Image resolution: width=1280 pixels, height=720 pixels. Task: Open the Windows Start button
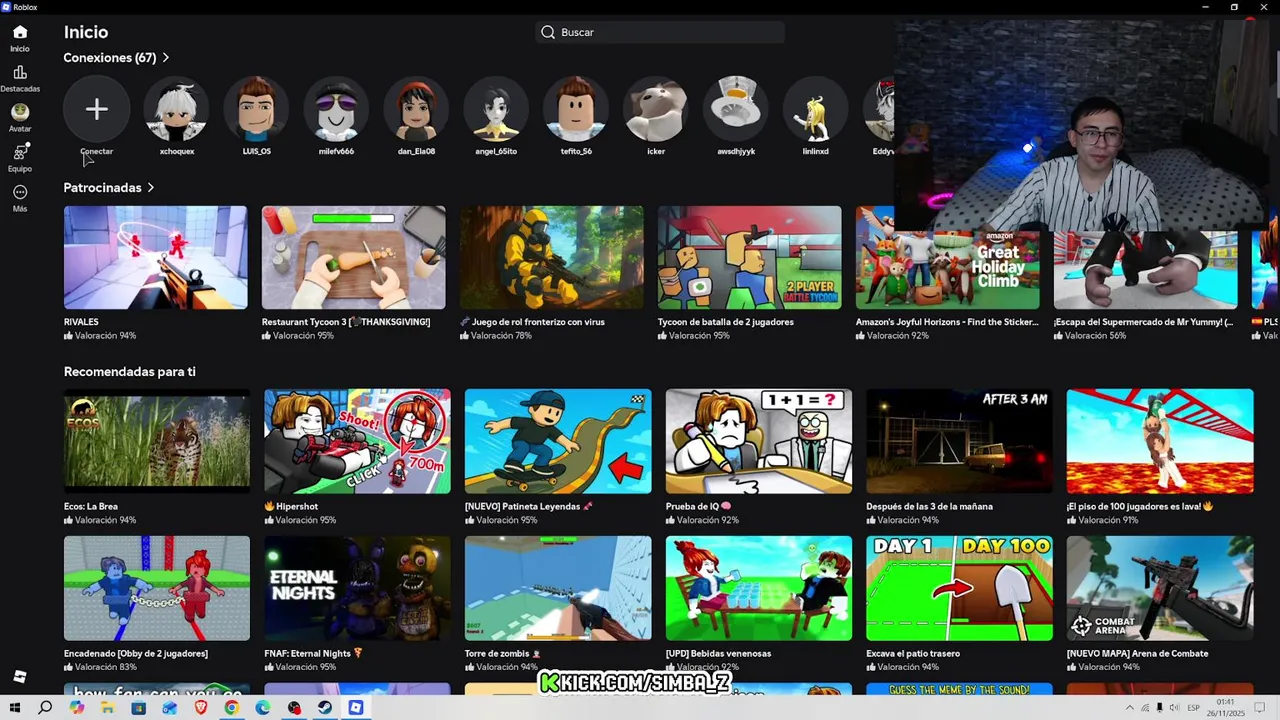click(15, 708)
